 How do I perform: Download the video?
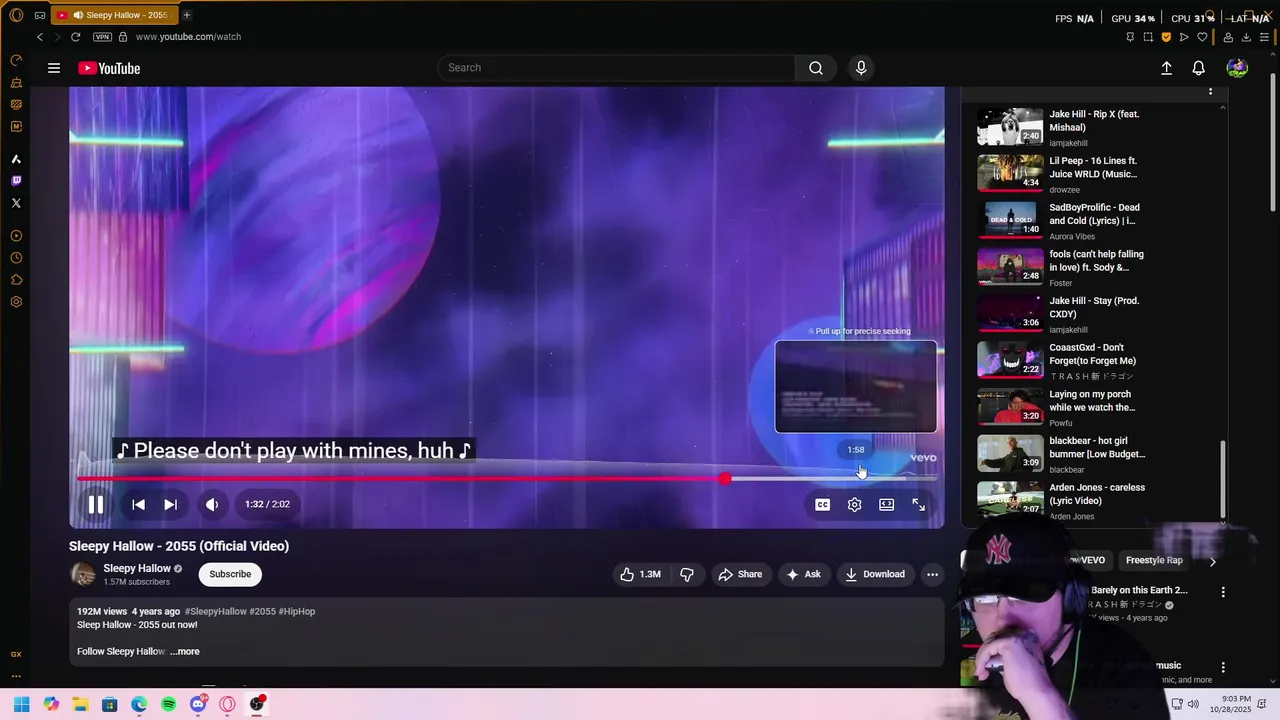875,574
